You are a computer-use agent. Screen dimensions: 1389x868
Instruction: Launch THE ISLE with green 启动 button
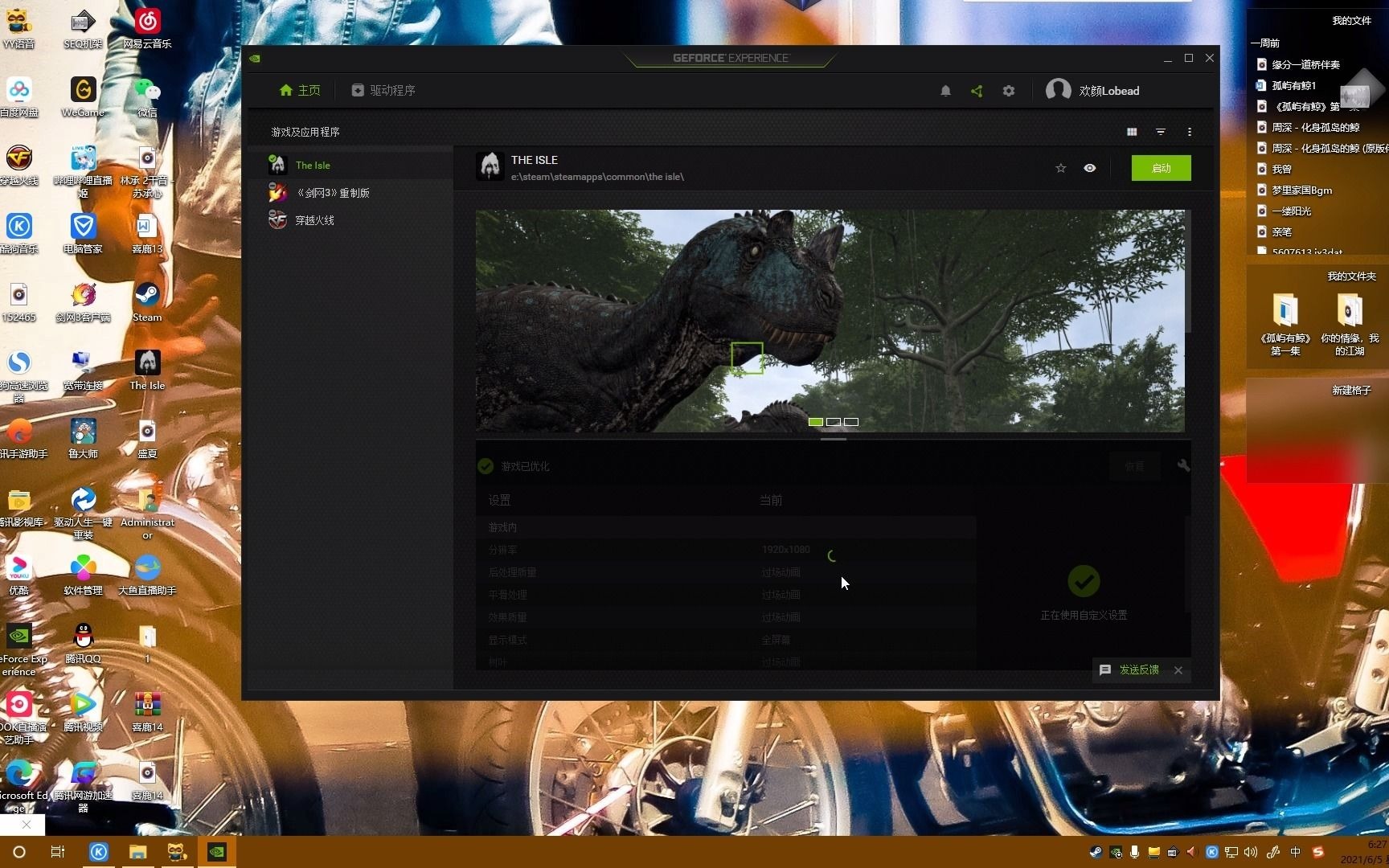(1162, 168)
